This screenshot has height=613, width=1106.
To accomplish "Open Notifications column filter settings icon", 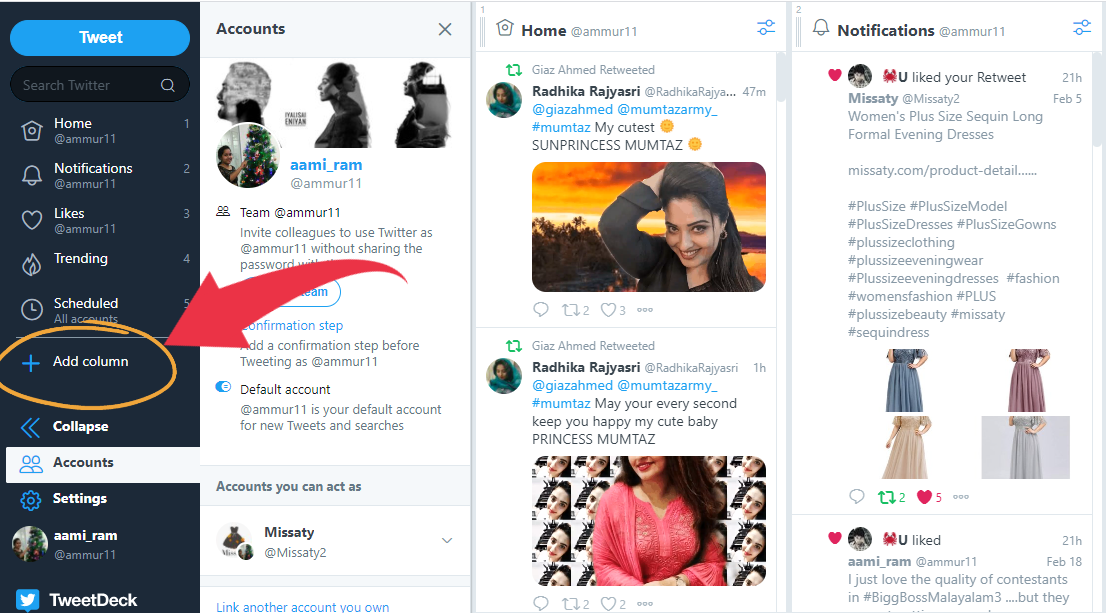I will (x=1081, y=29).
